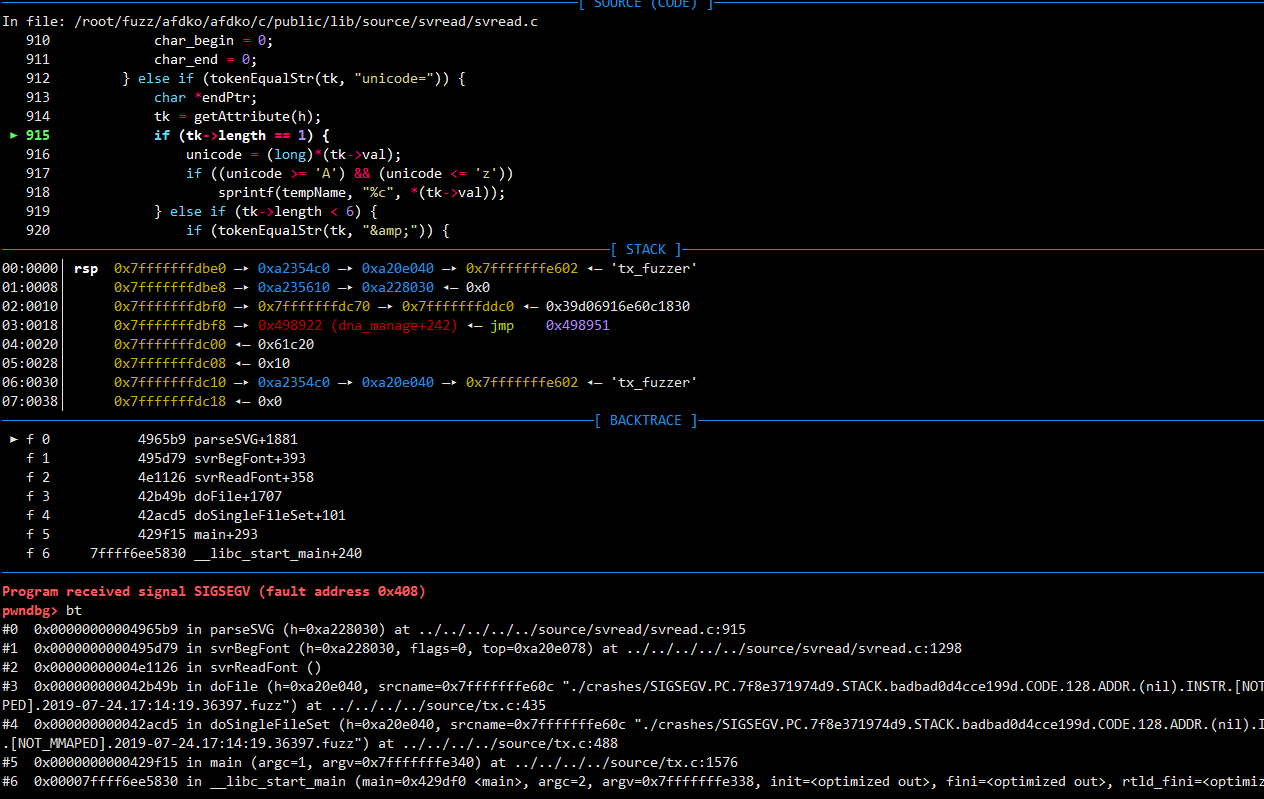Click value 0x39d06916e60c1830 in stack
This screenshot has height=799, width=1264.
pyautogui.click(x=618, y=306)
